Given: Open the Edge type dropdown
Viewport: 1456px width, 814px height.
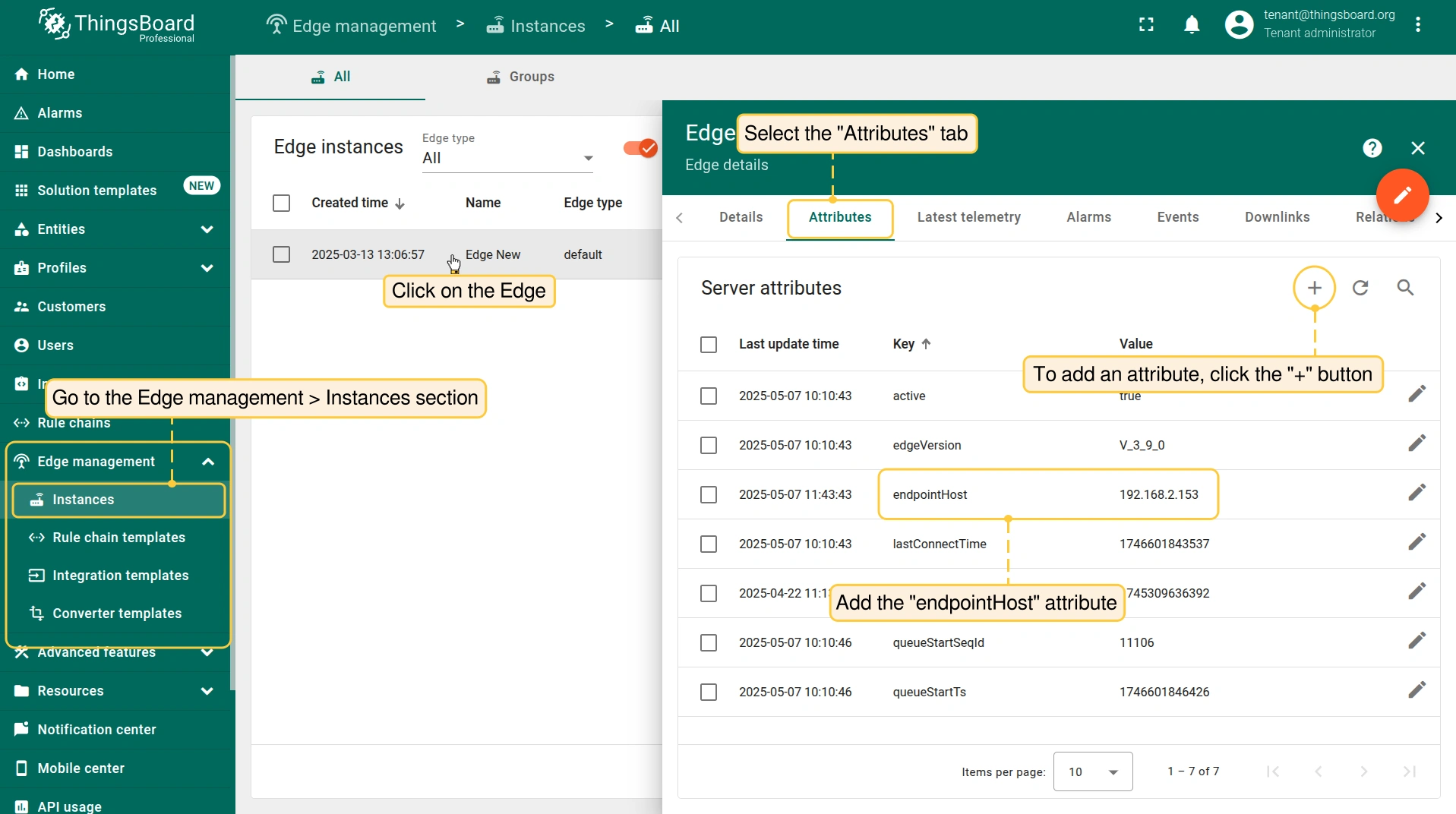Looking at the screenshot, I should pyautogui.click(x=507, y=158).
